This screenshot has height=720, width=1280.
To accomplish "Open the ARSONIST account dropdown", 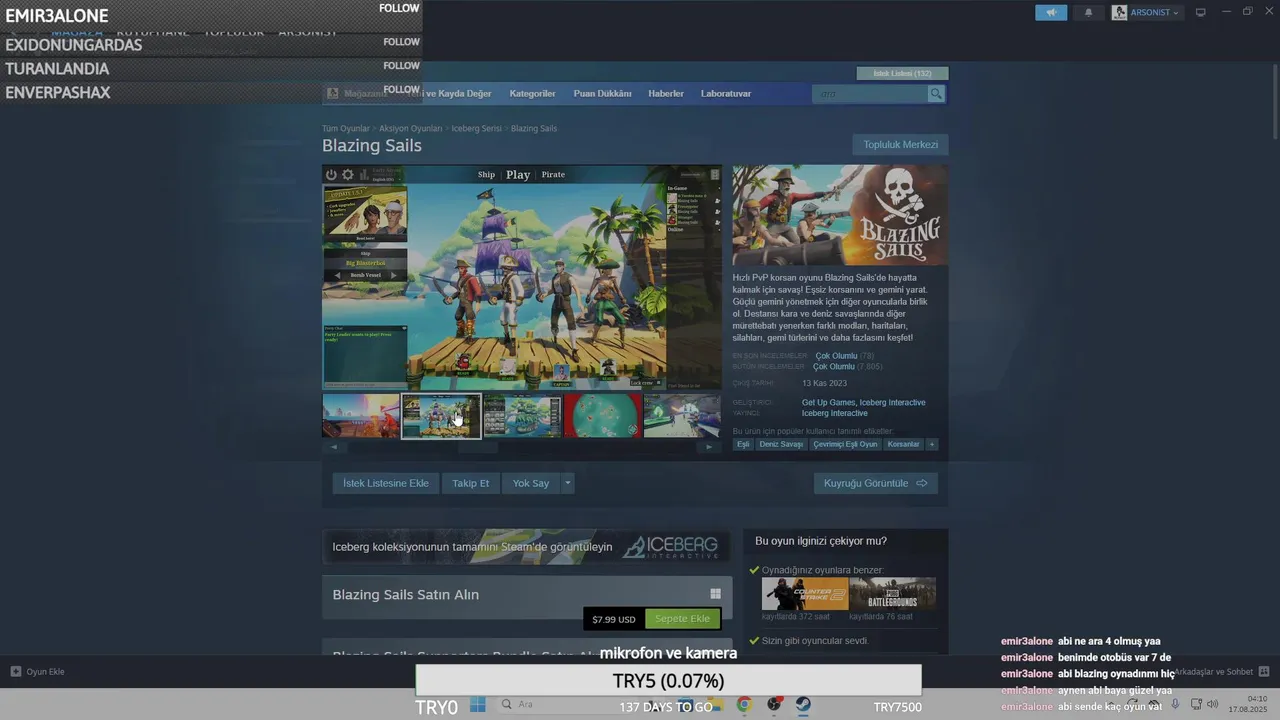I will [1146, 13].
